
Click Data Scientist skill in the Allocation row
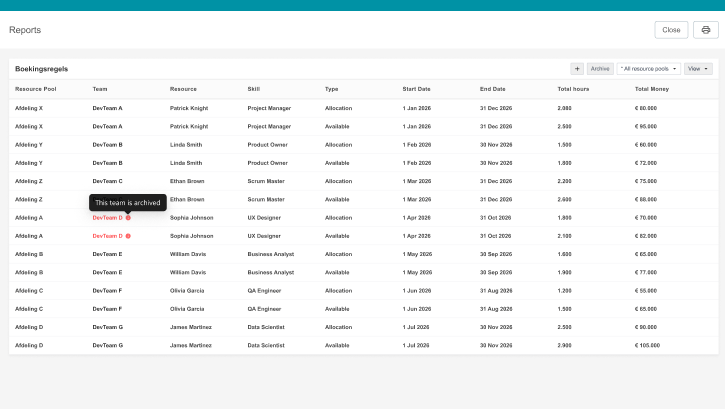pos(266,327)
